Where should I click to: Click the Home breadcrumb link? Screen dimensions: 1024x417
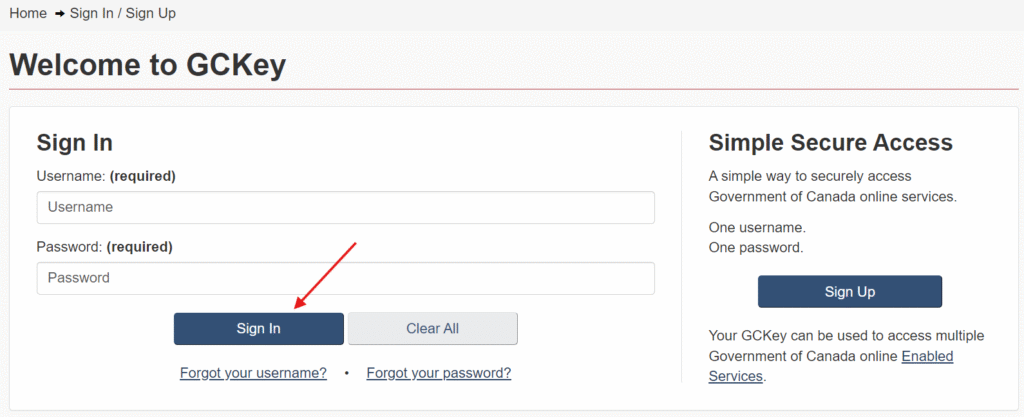click(28, 13)
